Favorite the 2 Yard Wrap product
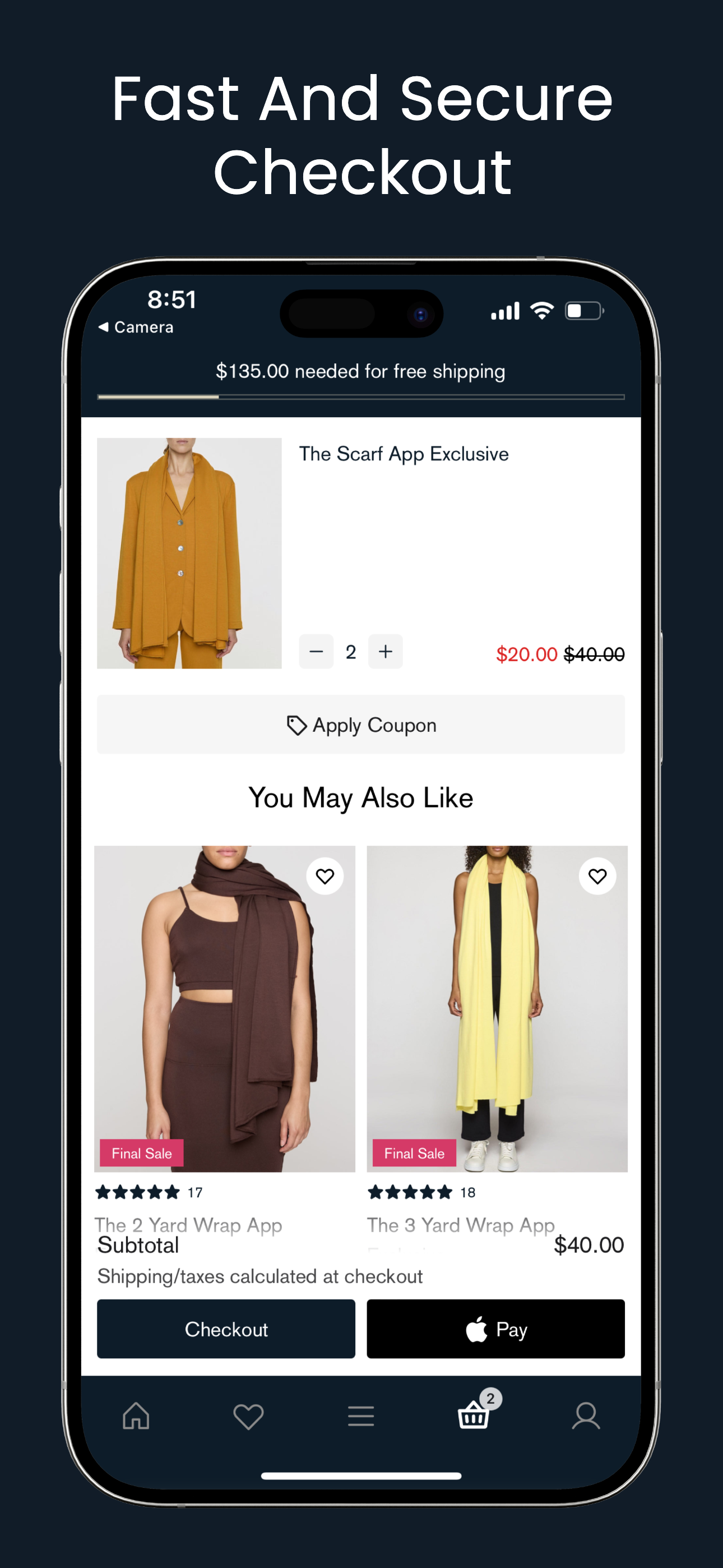This screenshot has width=723, height=1568. (x=325, y=876)
